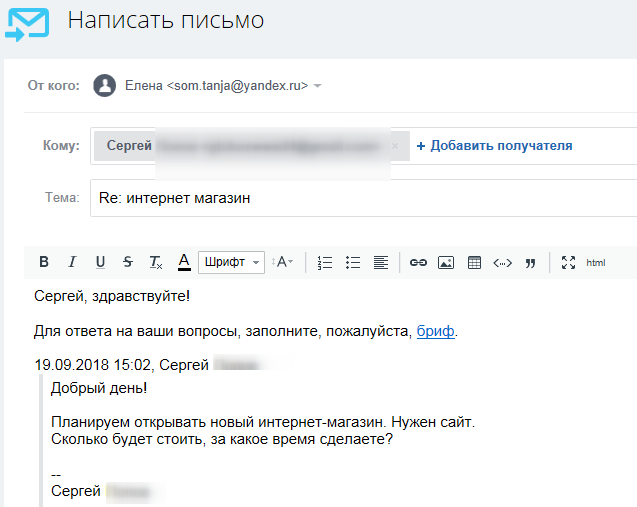Toggle bold formatting
This screenshot has width=637, height=507.
[44, 262]
